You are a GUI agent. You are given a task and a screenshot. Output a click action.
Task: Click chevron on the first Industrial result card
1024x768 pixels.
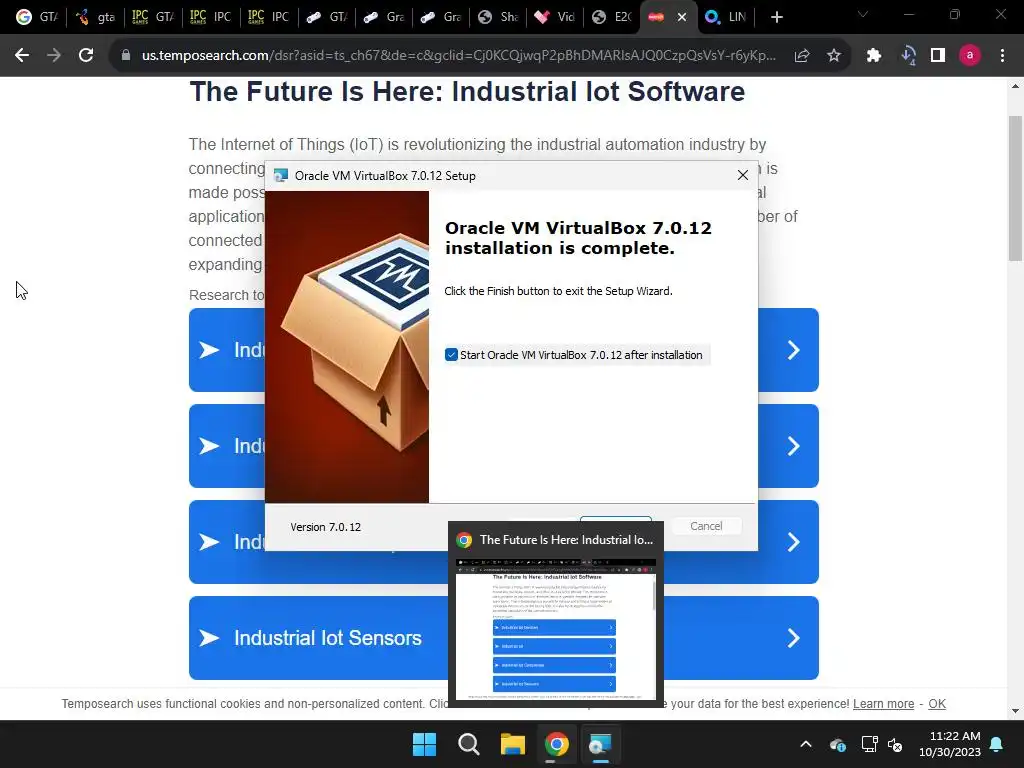click(793, 350)
